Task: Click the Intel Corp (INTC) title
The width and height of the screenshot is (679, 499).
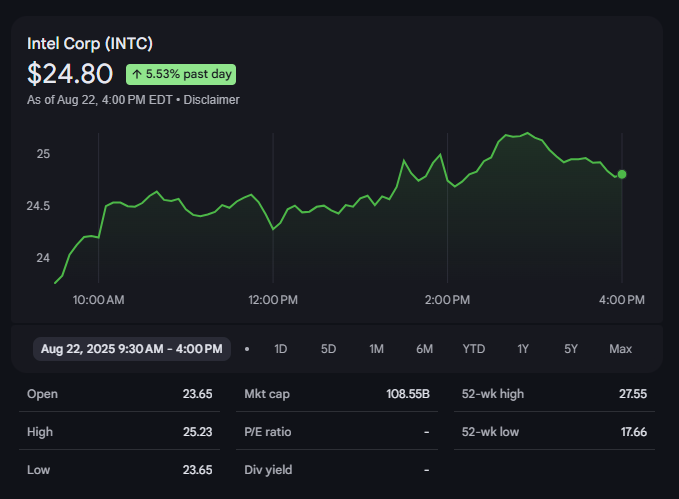Action: (x=90, y=43)
